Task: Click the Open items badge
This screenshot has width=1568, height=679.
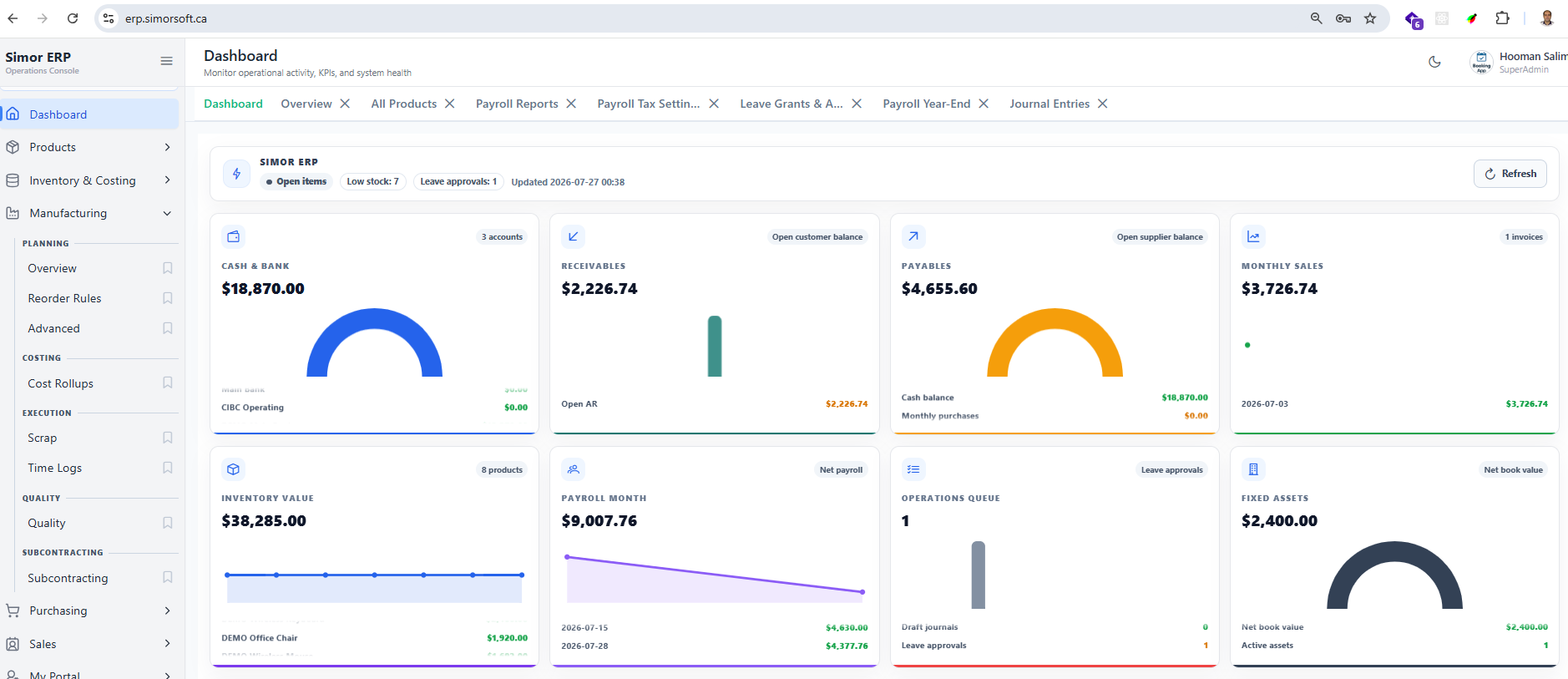Action: tap(296, 181)
